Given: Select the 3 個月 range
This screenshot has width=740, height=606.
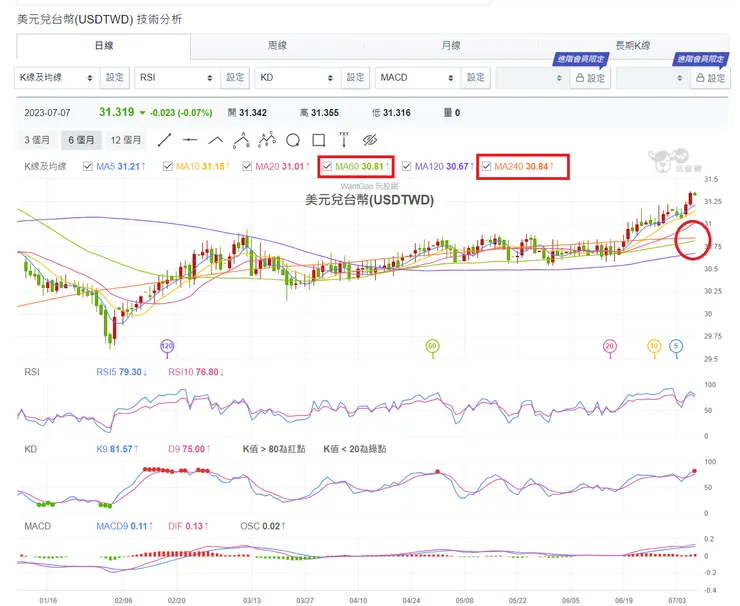Looking at the screenshot, I should (x=37, y=140).
